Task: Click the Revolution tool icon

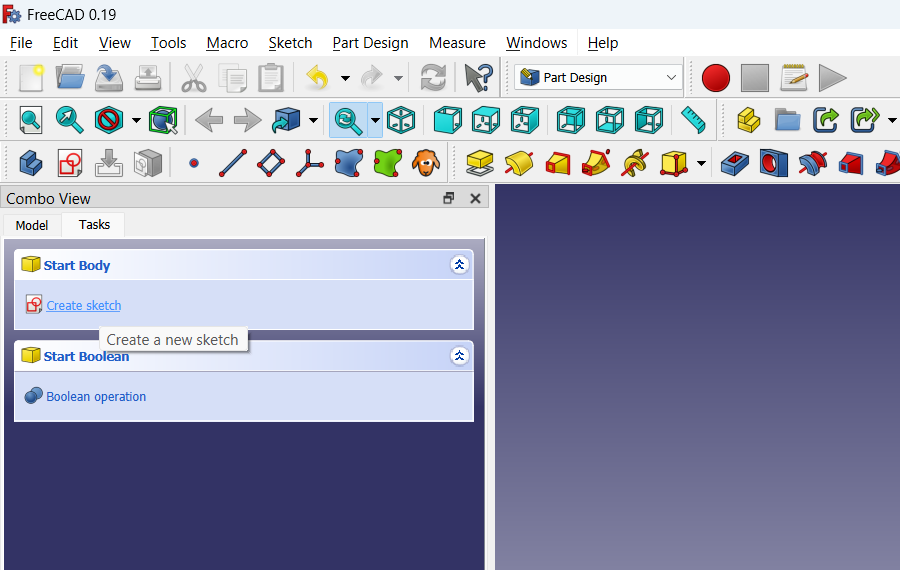Action: coord(519,163)
